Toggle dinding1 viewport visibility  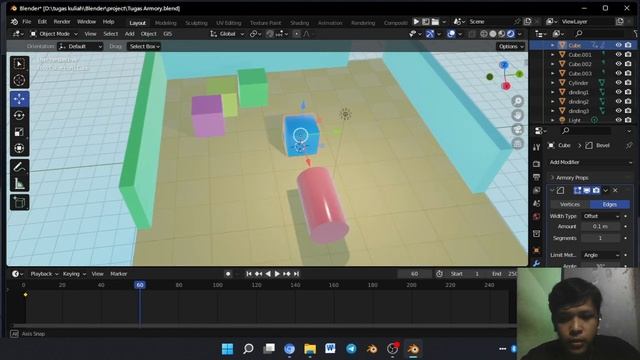point(618,92)
